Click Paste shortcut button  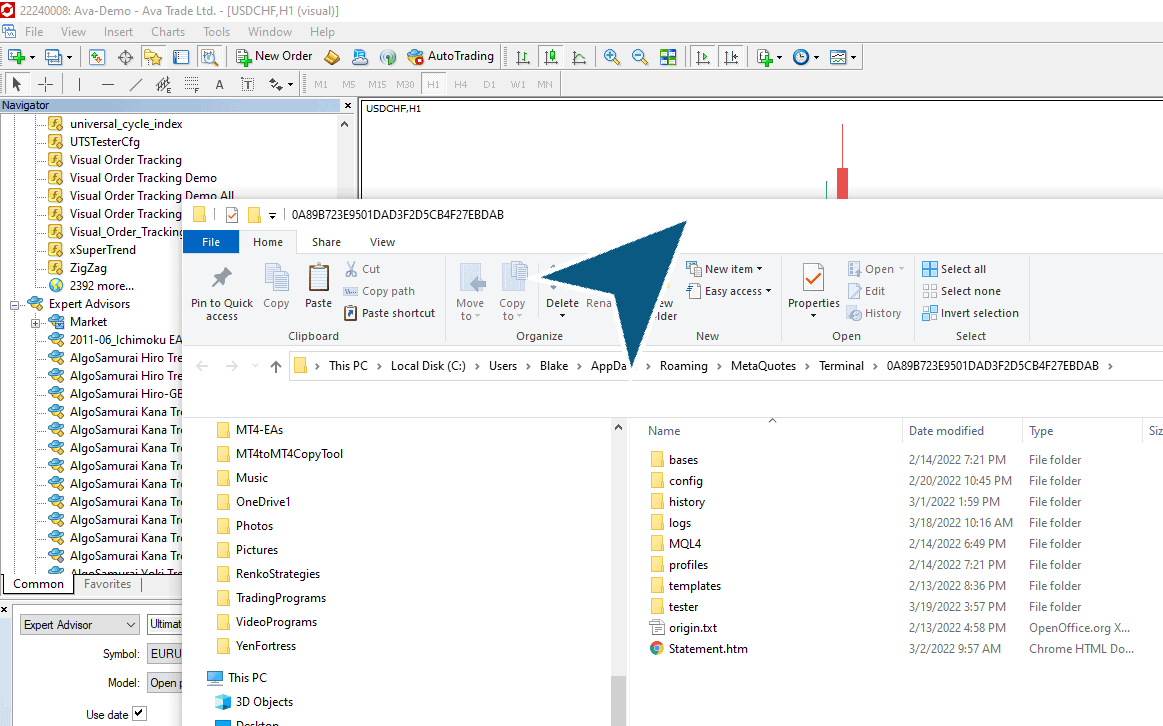click(389, 314)
